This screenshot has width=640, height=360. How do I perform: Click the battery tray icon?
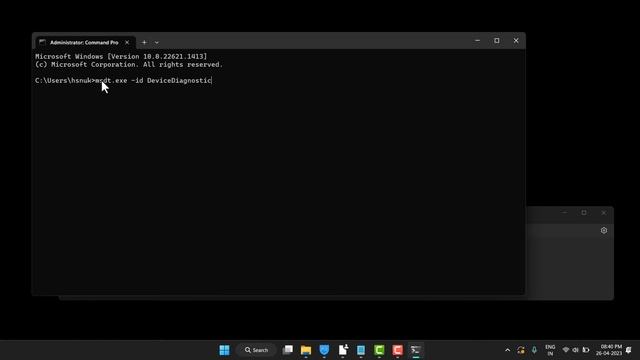point(586,350)
